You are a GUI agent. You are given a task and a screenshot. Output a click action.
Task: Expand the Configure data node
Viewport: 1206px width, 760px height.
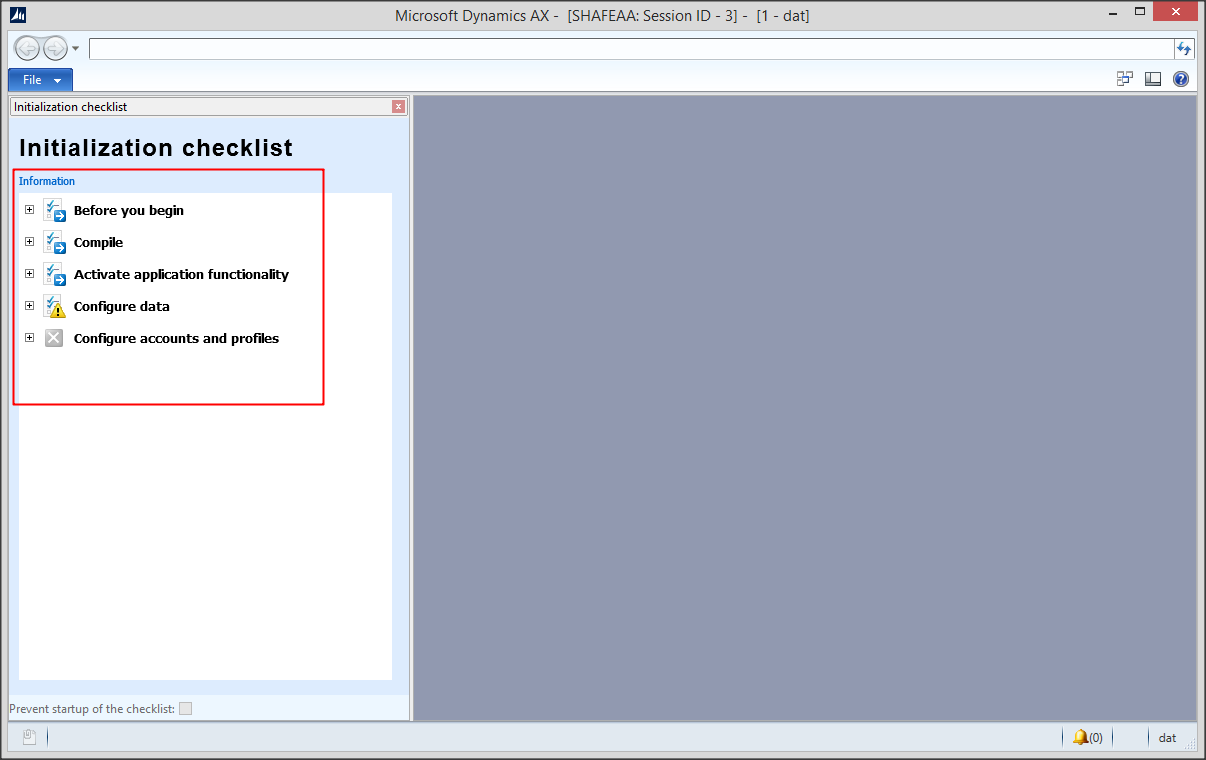[29, 306]
